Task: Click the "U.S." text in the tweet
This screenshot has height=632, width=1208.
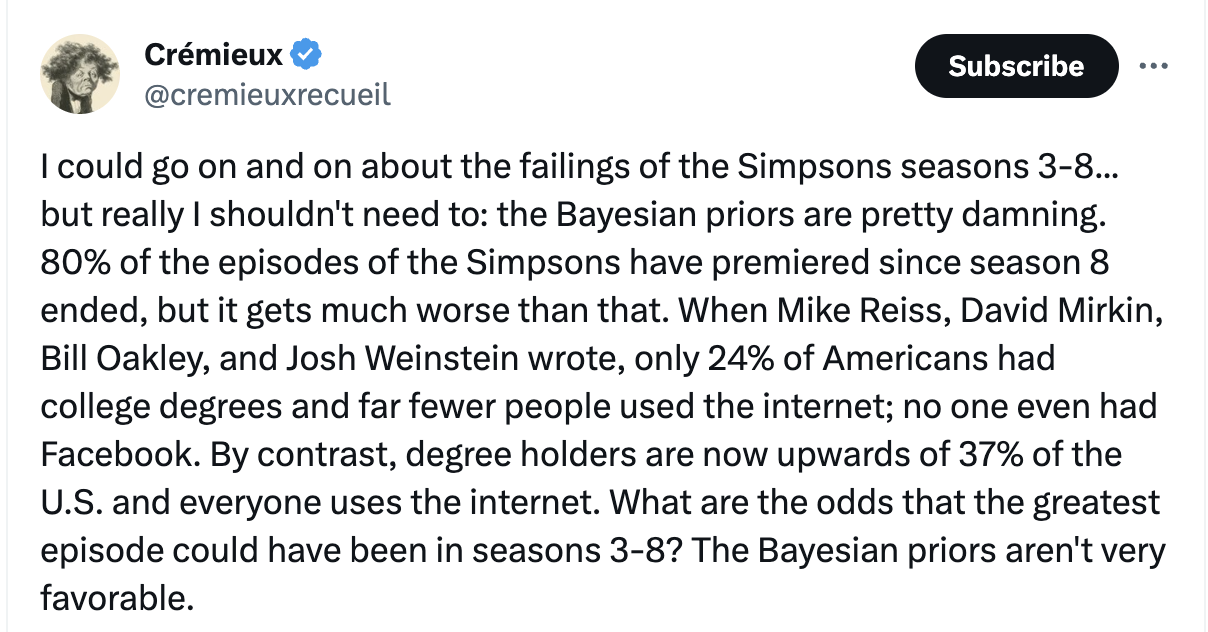Action: point(70,502)
